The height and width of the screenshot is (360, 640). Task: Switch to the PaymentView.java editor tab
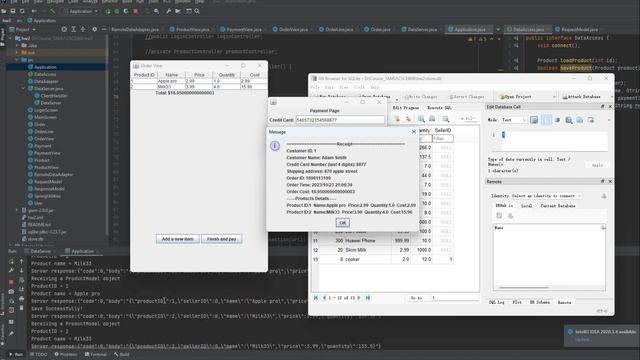pos(243,29)
